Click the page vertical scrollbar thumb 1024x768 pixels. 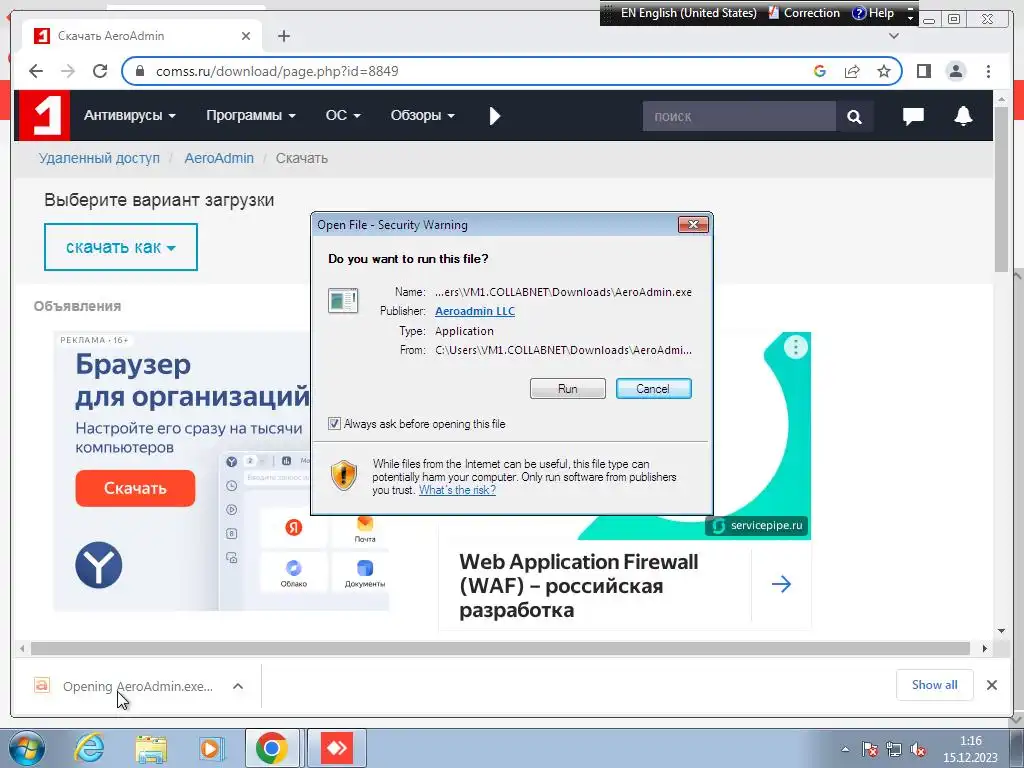point(1001,189)
